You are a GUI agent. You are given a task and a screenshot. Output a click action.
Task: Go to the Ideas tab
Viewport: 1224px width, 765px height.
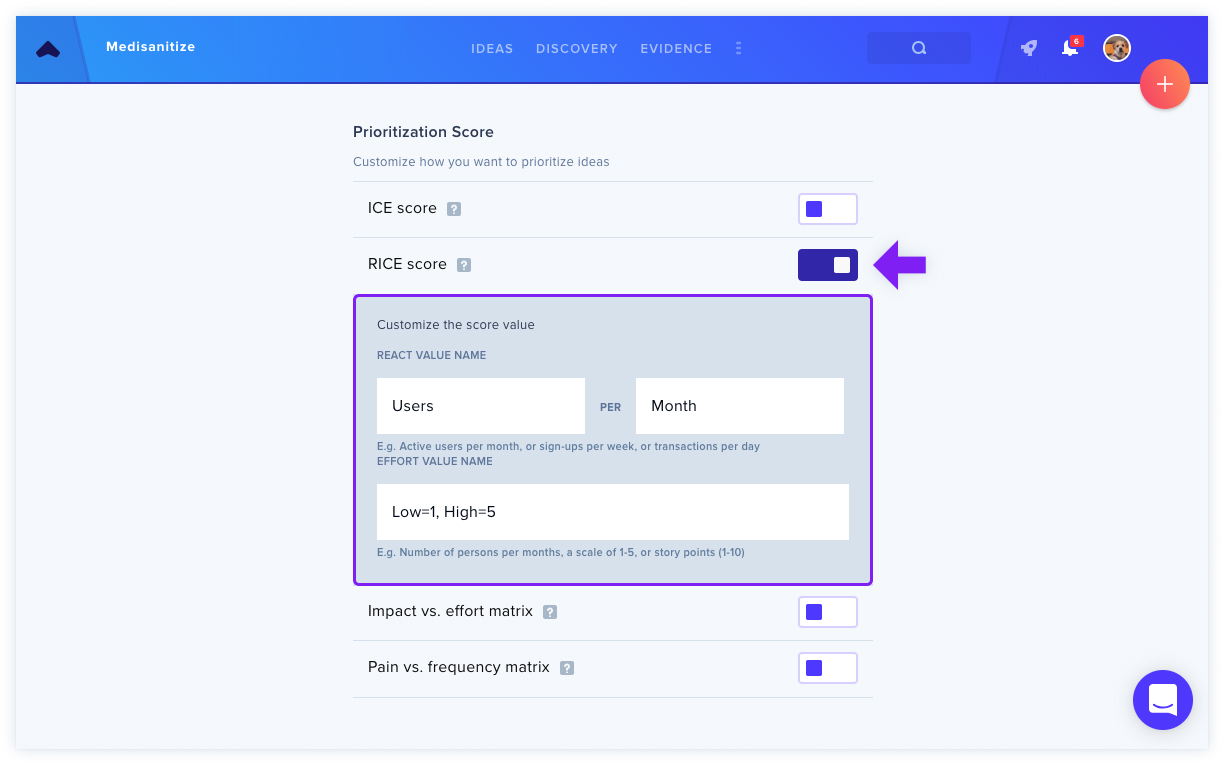(492, 48)
